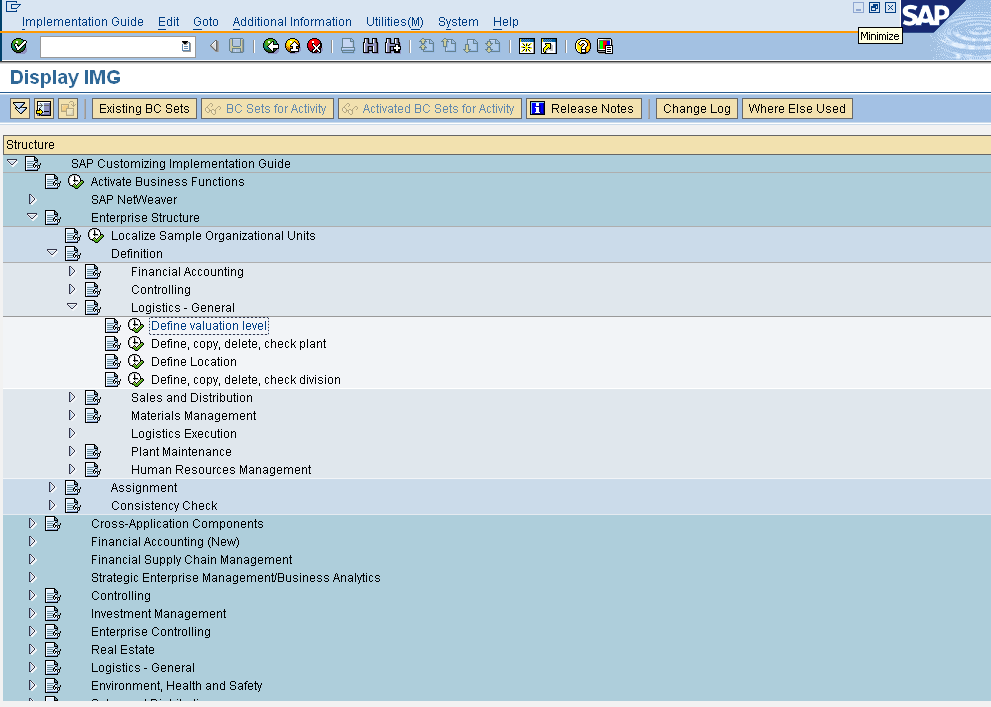Click the Save diskette icon
Viewport: 991px width, 707px height.
[236, 46]
